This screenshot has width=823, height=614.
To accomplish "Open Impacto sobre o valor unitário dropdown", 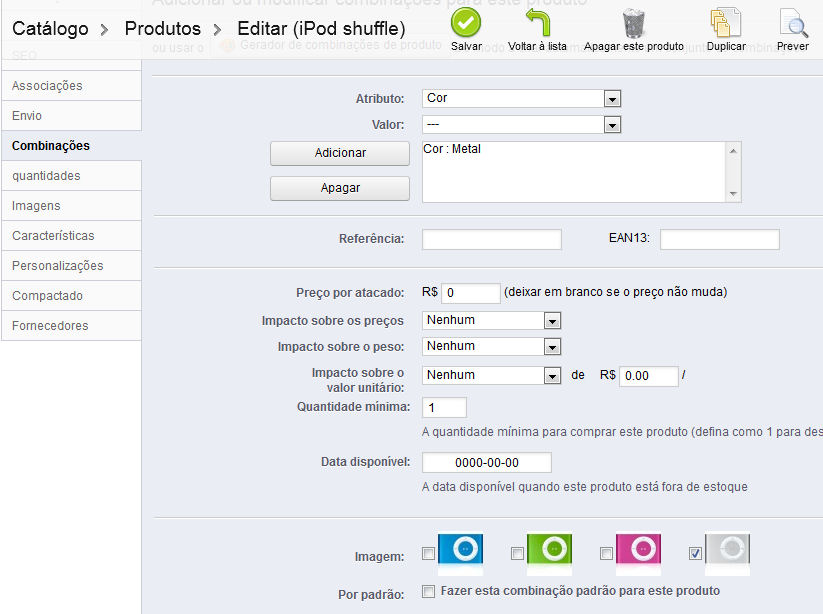I will [x=491, y=375].
